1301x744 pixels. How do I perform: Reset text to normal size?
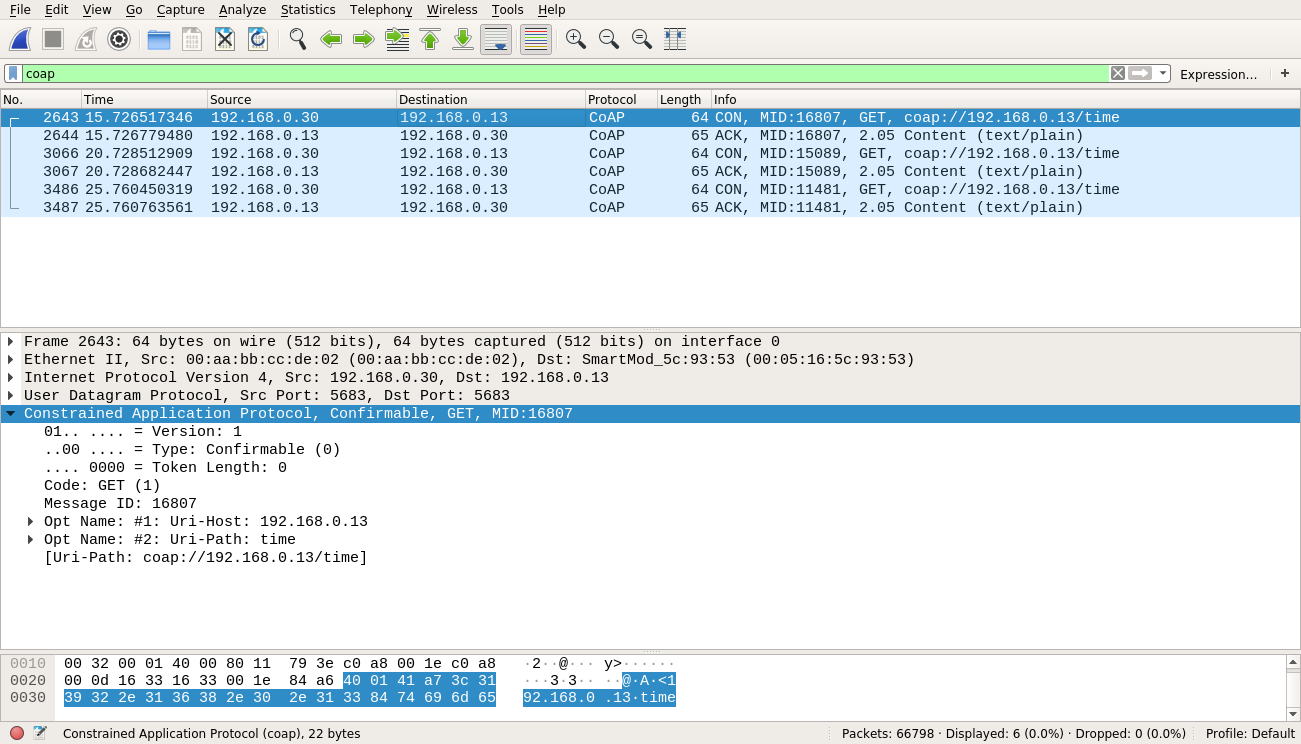tap(642, 39)
